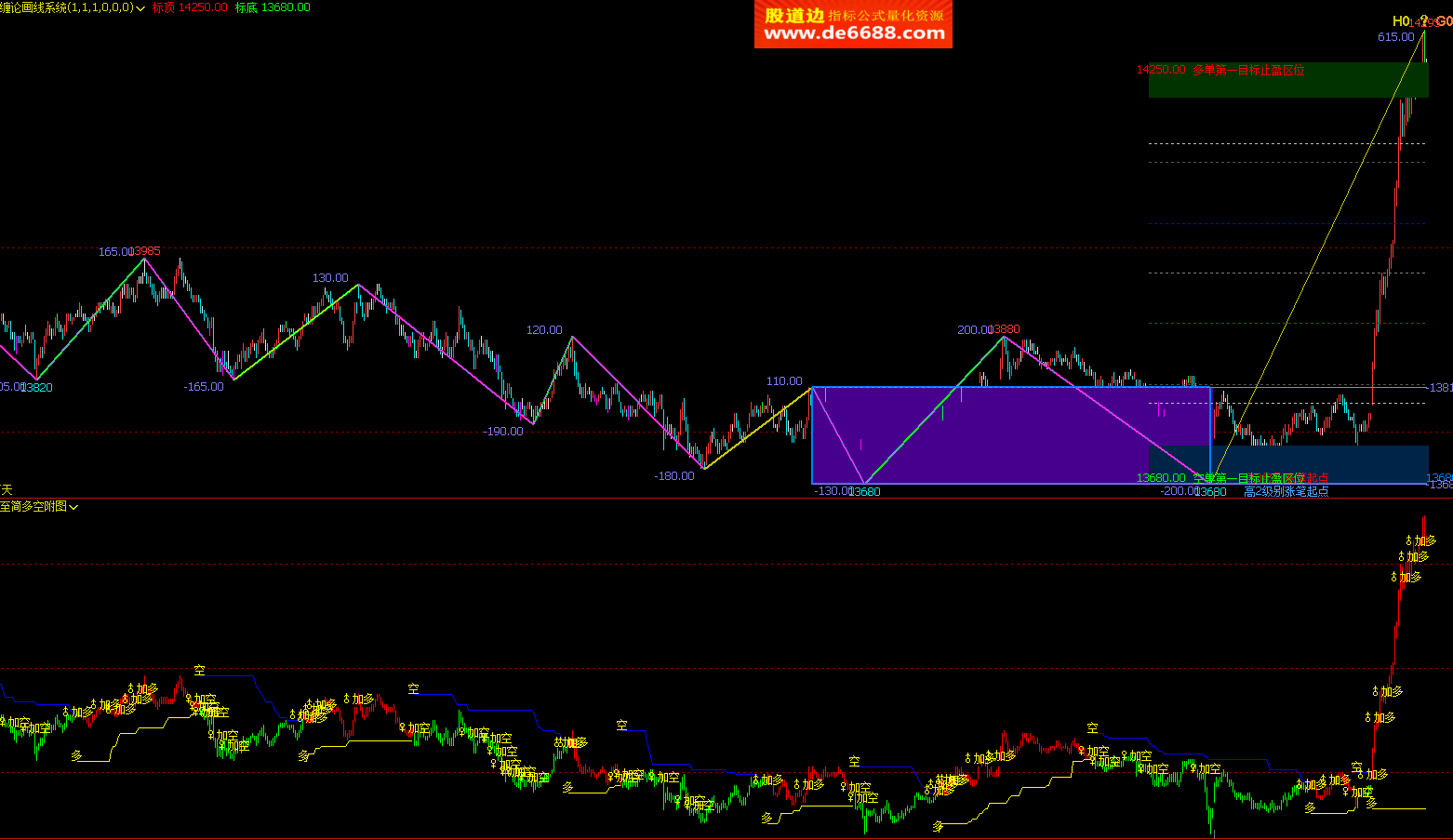
Task: Click the 标顶 14250.00 readout
Action: click(x=190, y=7)
